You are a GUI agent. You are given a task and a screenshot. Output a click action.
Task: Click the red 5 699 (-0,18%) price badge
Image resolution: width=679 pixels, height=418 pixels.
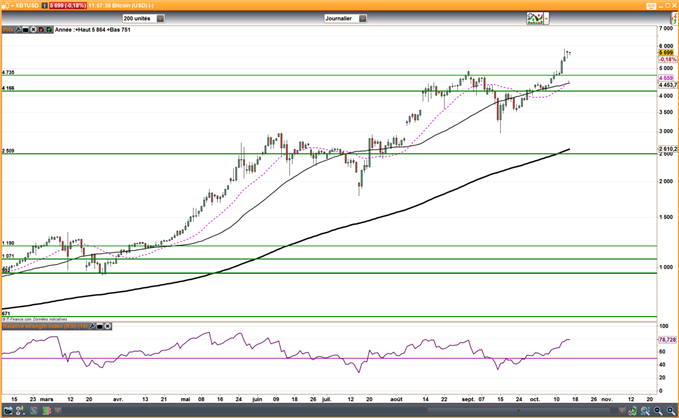68,6
